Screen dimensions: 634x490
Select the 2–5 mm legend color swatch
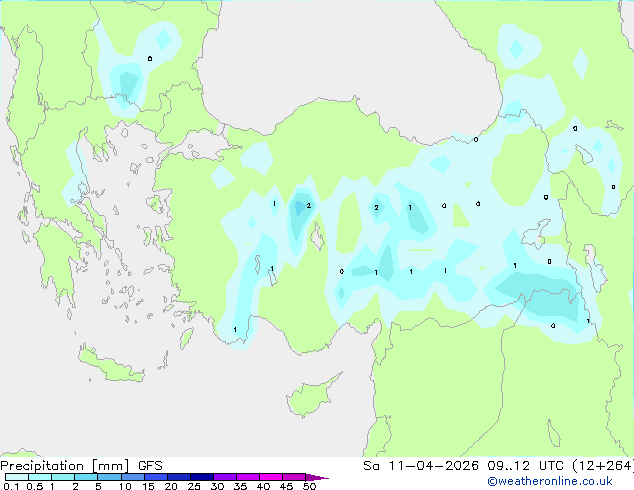coord(86,477)
